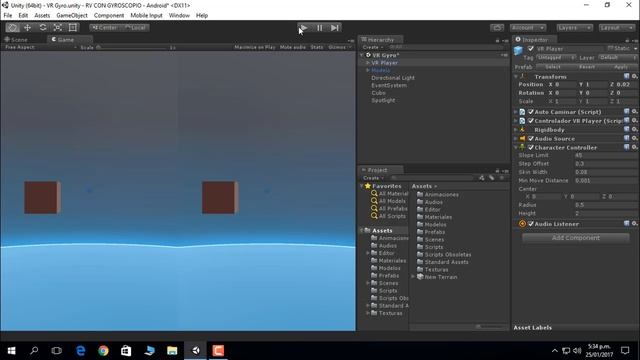Open the File menu

coord(8,16)
